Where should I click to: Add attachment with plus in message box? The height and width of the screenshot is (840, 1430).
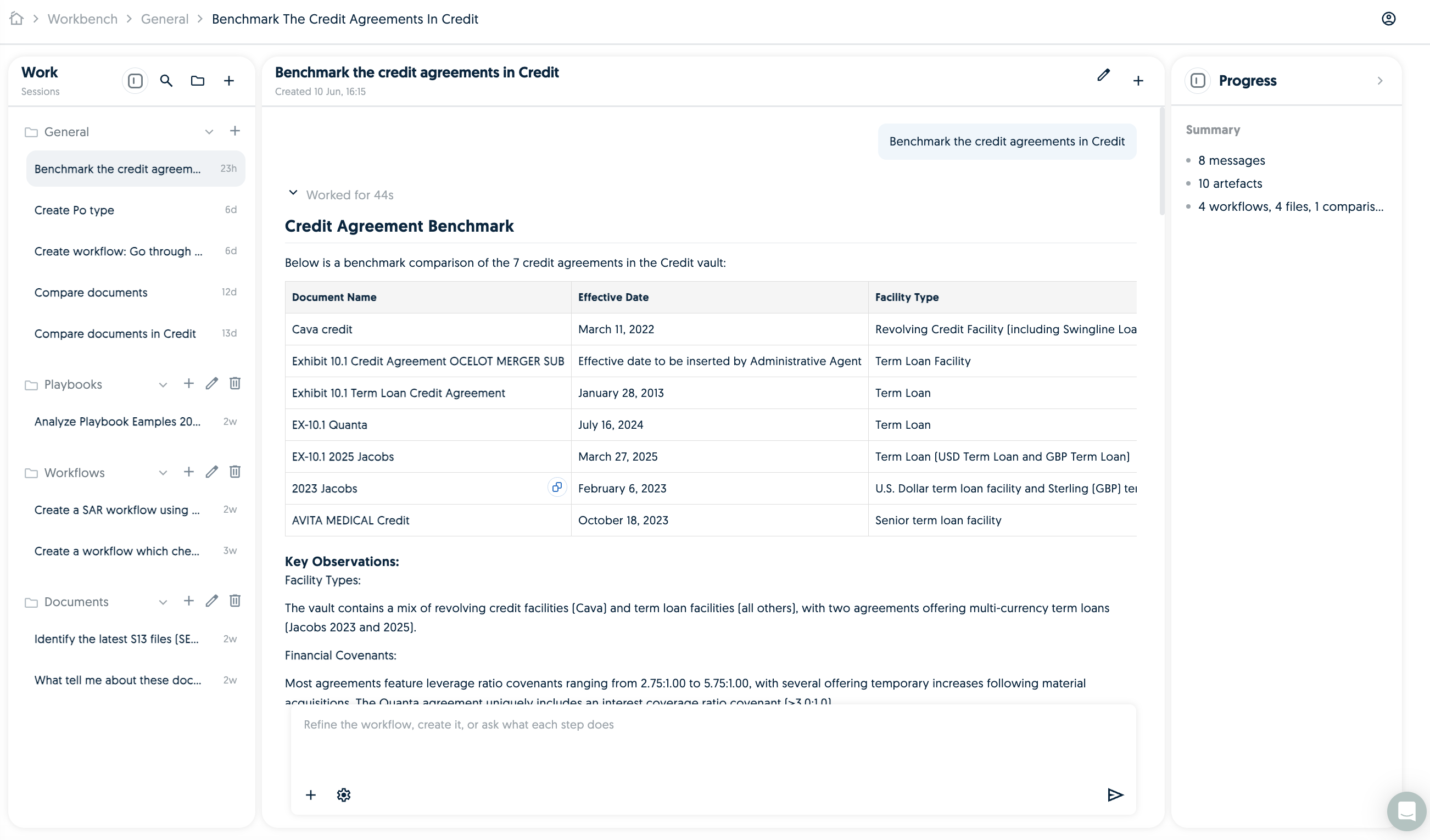click(310, 794)
